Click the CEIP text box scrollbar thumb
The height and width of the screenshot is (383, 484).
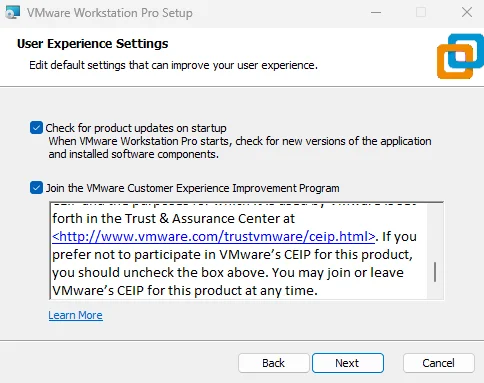click(x=435, y=272)
